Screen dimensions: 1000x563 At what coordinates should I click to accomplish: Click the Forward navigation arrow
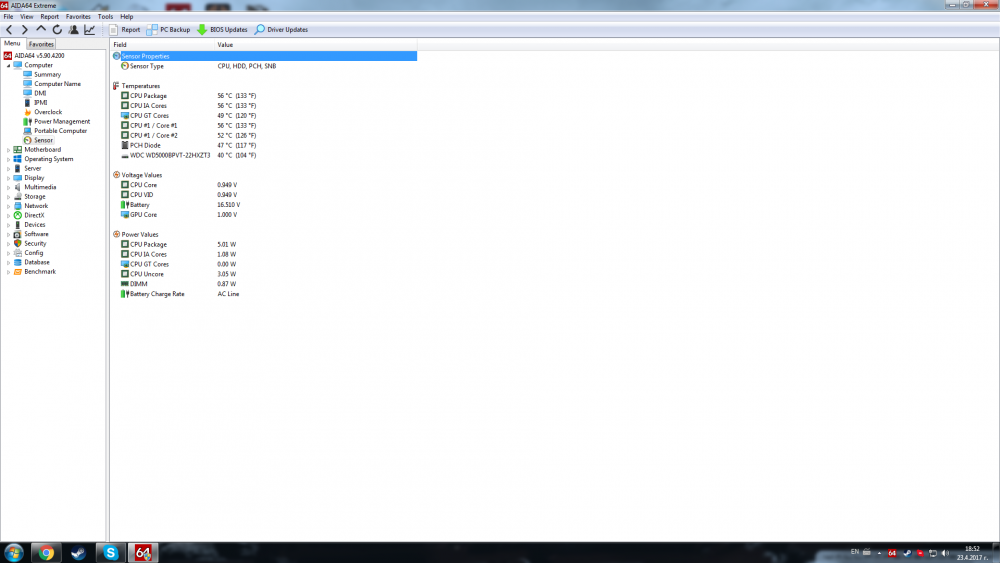(25, 29)
